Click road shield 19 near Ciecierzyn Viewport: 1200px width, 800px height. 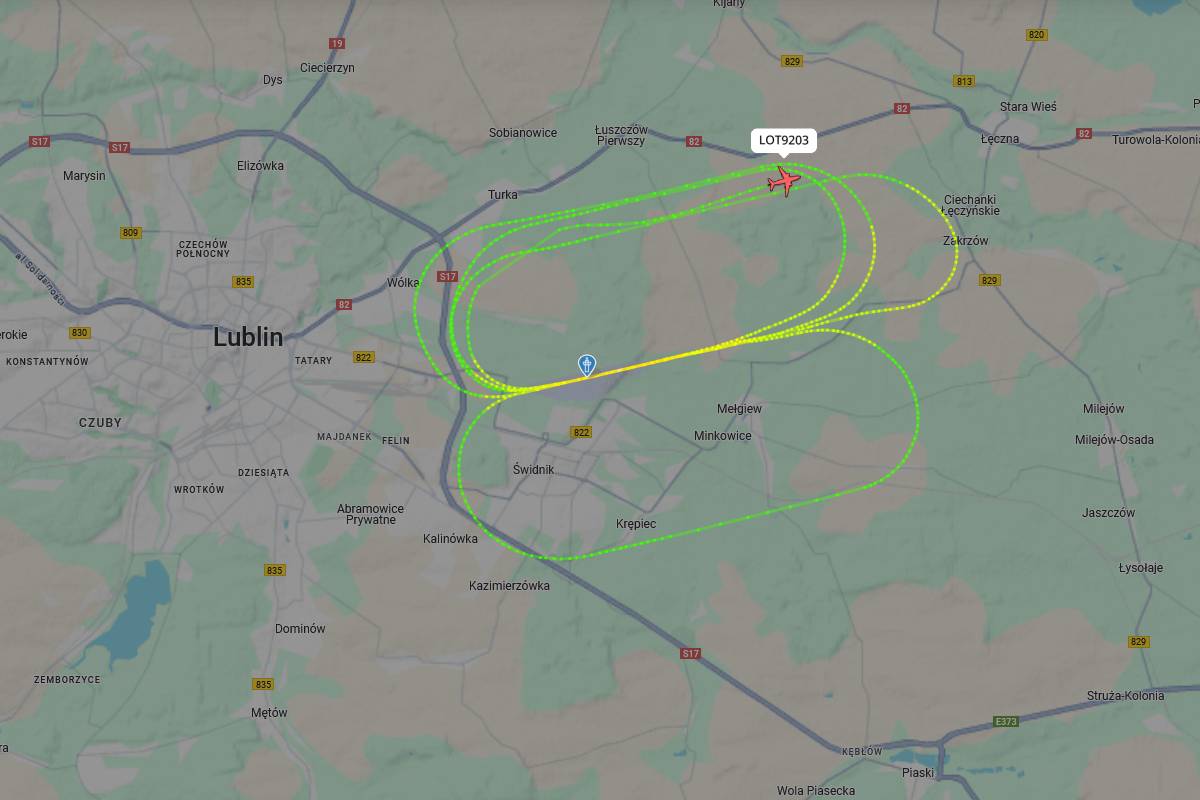[x=337, y=43]
